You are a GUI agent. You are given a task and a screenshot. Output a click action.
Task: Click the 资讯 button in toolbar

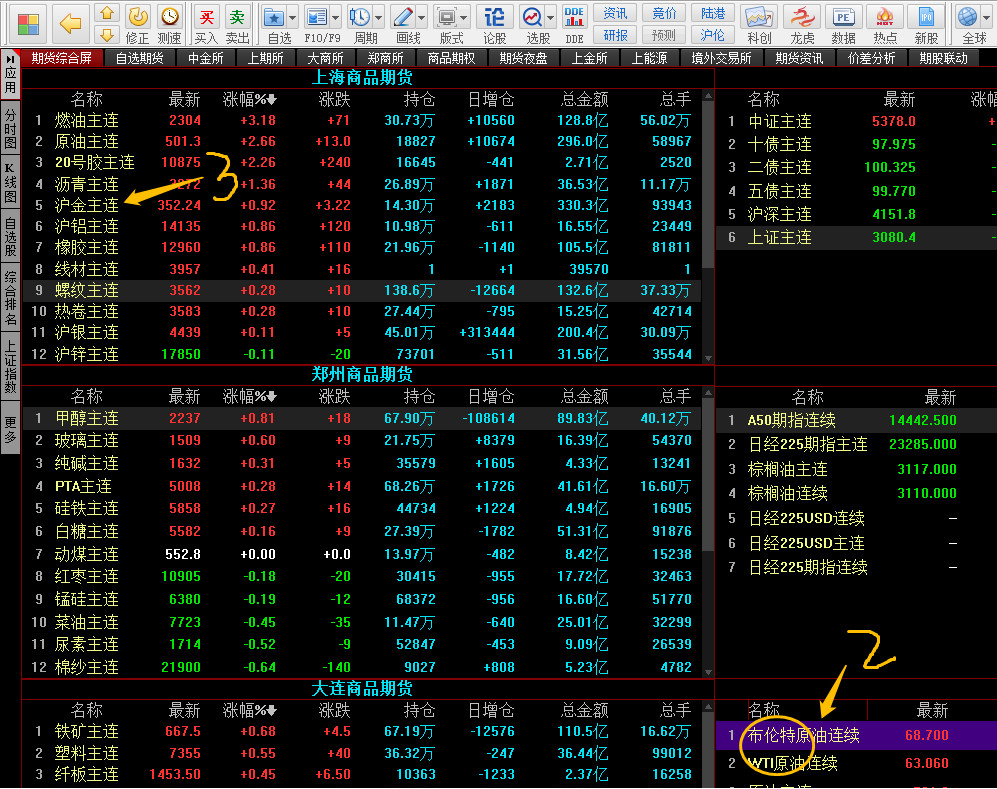pos(616,13)
